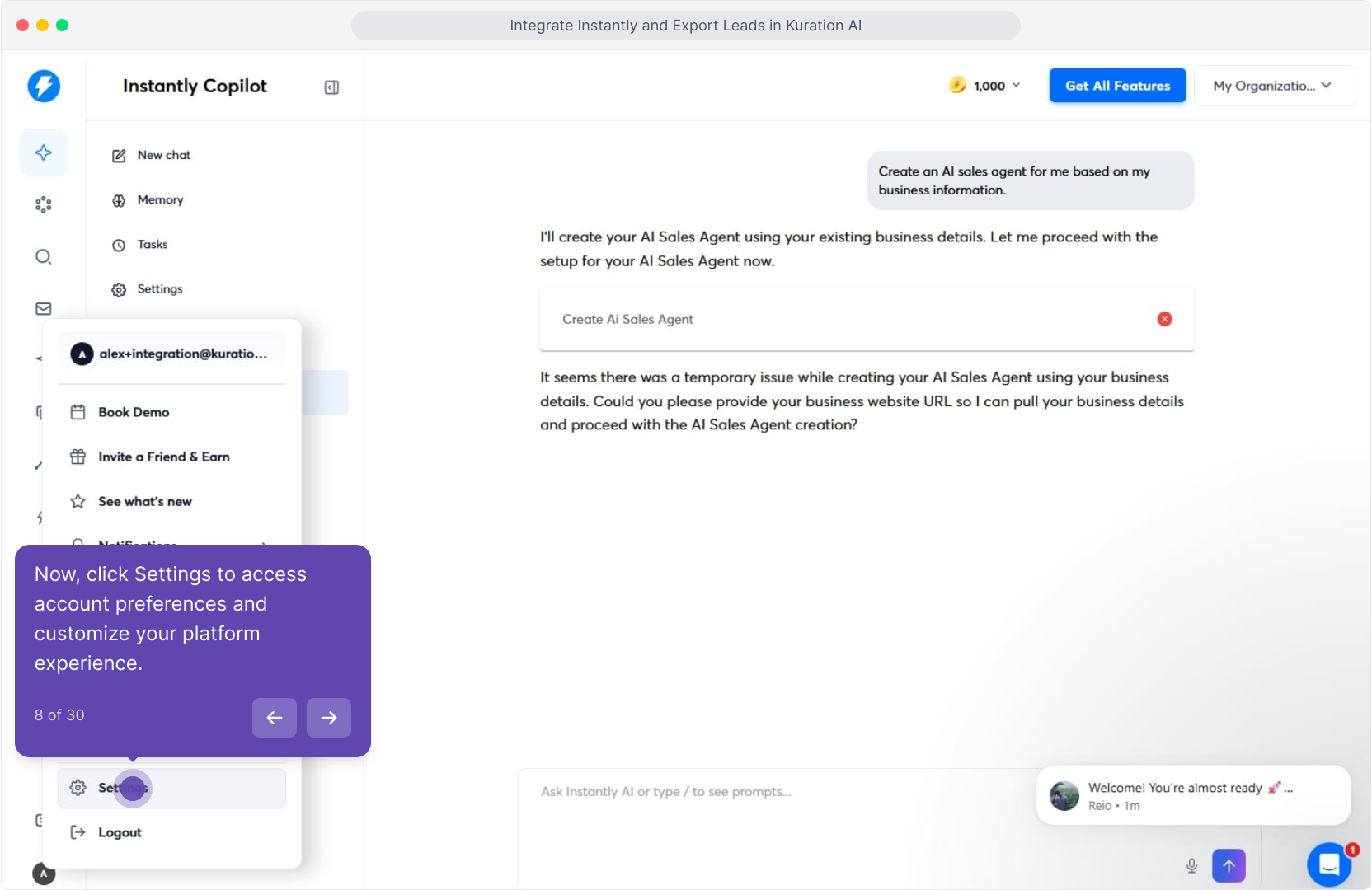
Task: Click the user message about AI sales agent
Action: (1031, 180)
